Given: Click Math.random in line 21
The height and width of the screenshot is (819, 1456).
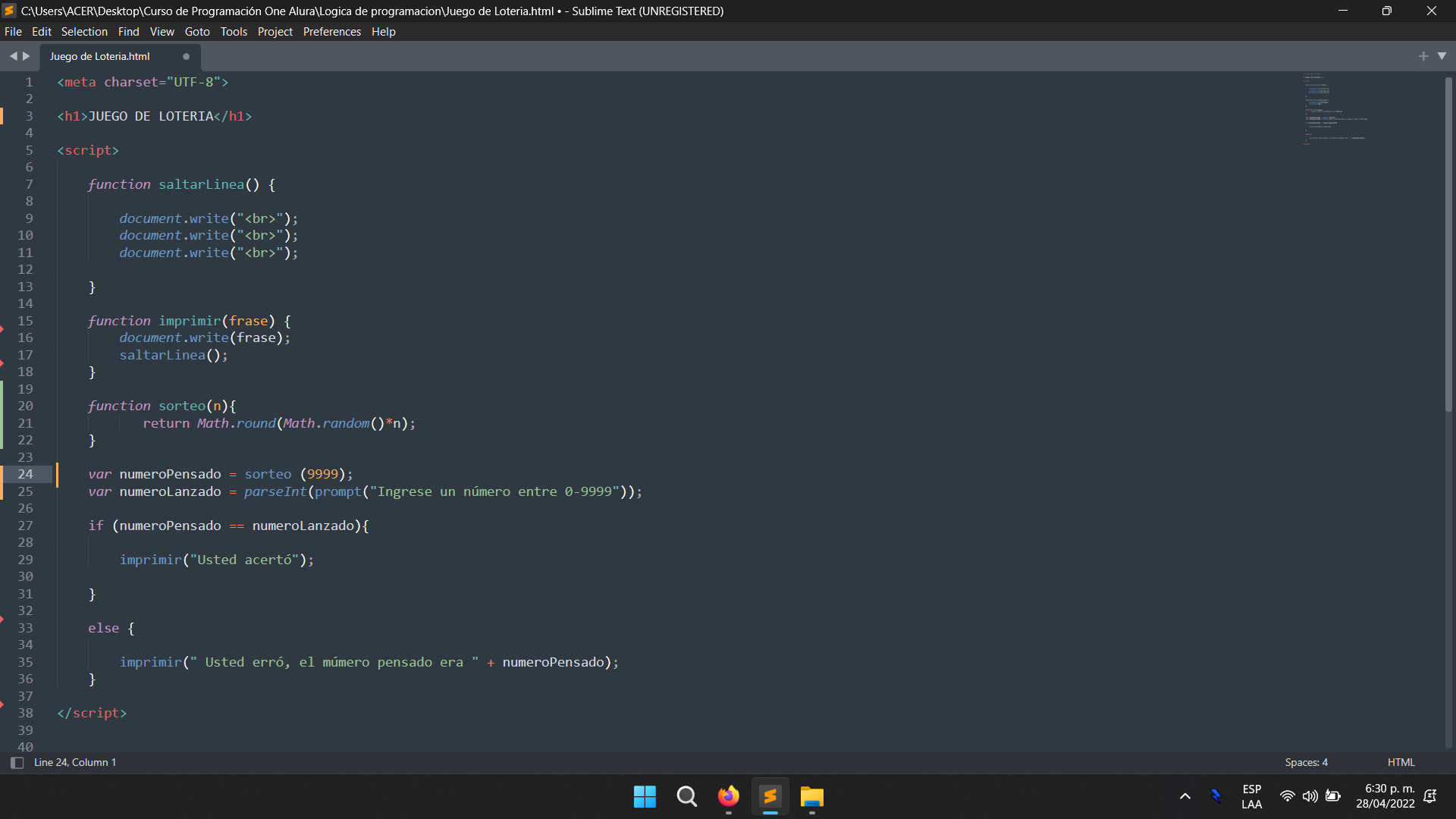Looking at the screenshot, I should click(326, 424).
